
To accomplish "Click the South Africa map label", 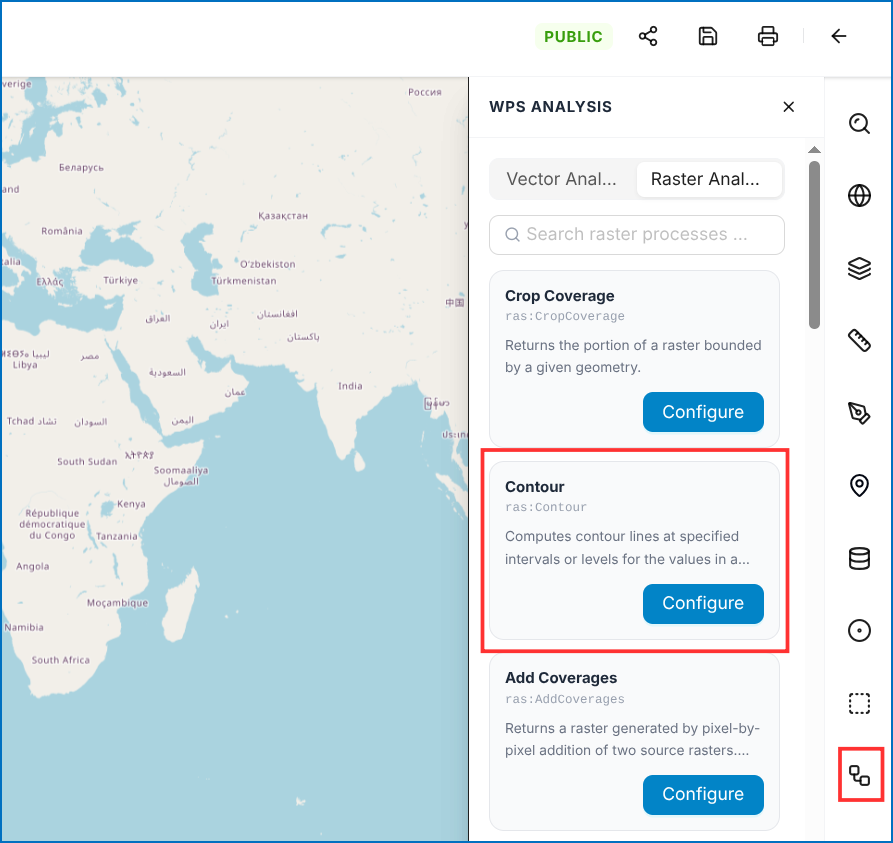I will click(x=61, y=660).
